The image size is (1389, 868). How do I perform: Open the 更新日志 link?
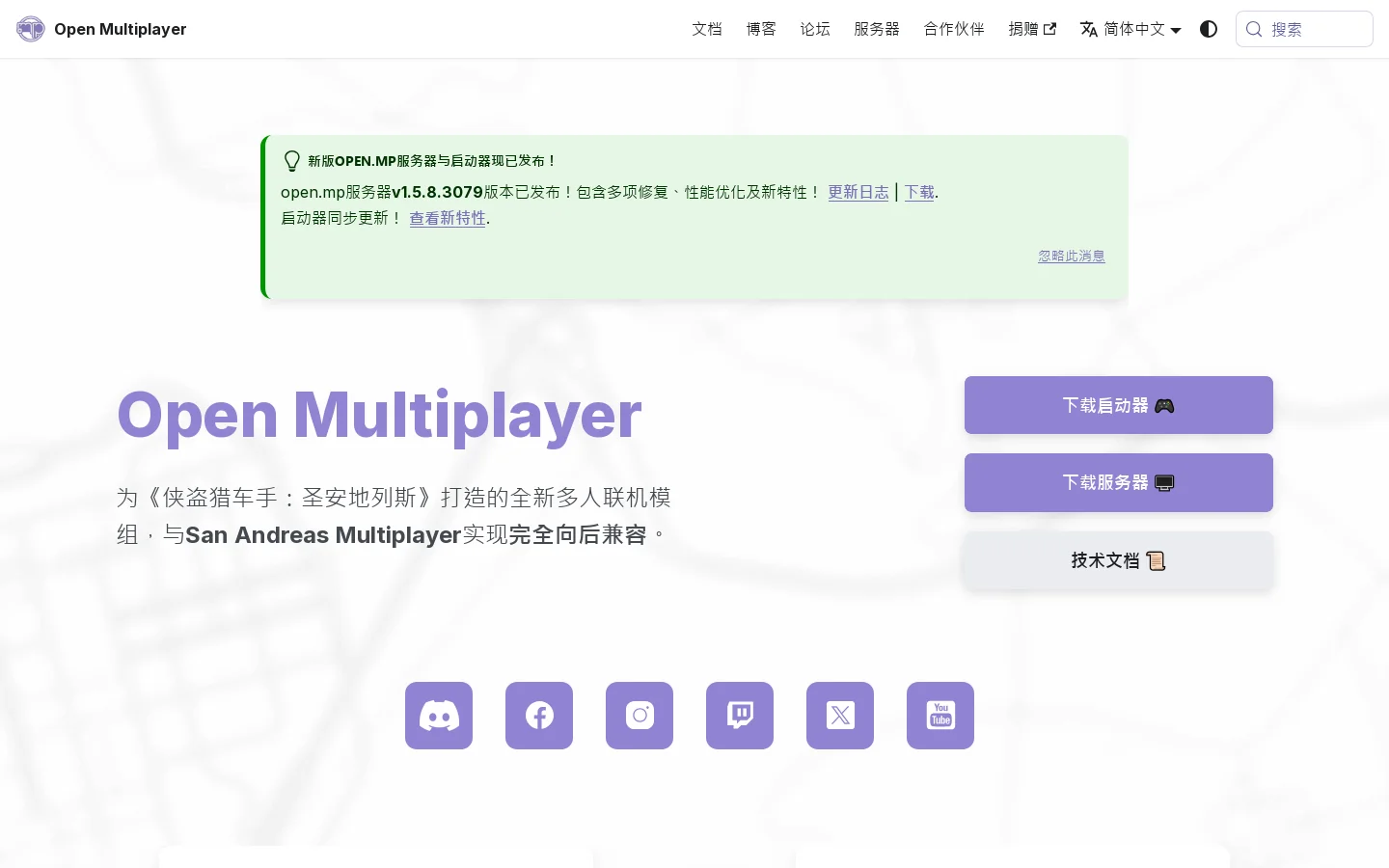[x=858, y=192]
